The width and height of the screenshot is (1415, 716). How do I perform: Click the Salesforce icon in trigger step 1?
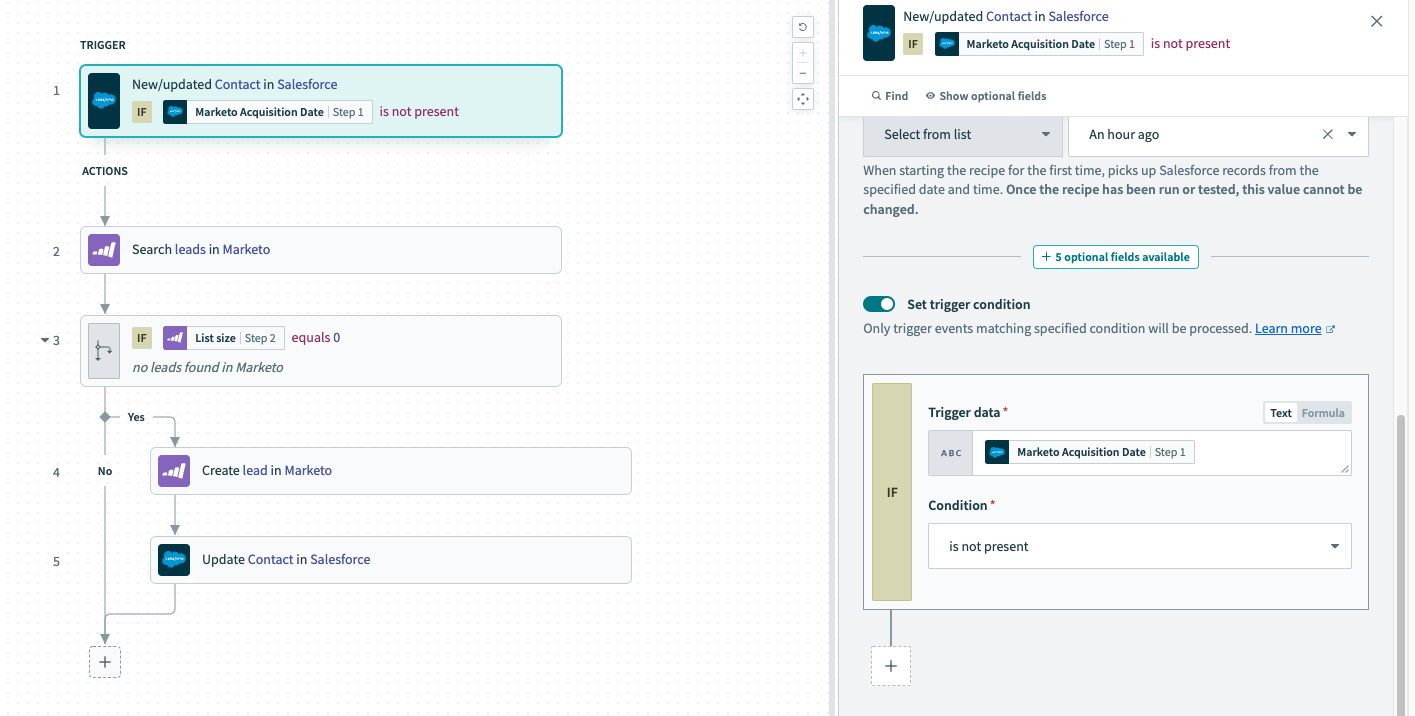point(104,101)
